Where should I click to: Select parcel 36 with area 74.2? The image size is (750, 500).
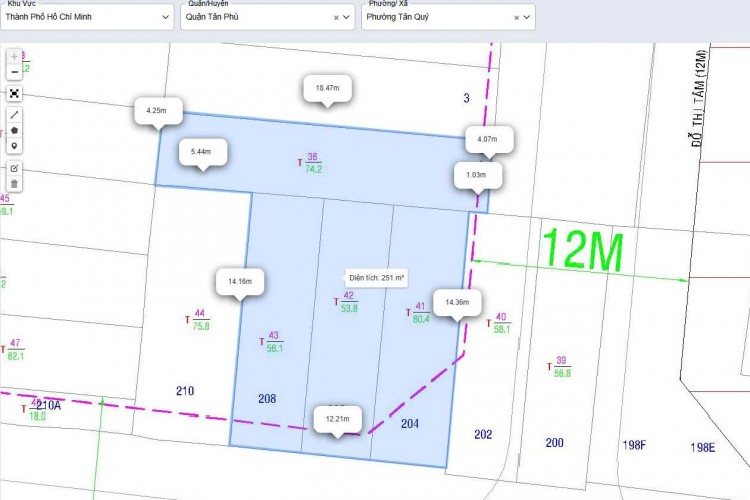point(310,163)
